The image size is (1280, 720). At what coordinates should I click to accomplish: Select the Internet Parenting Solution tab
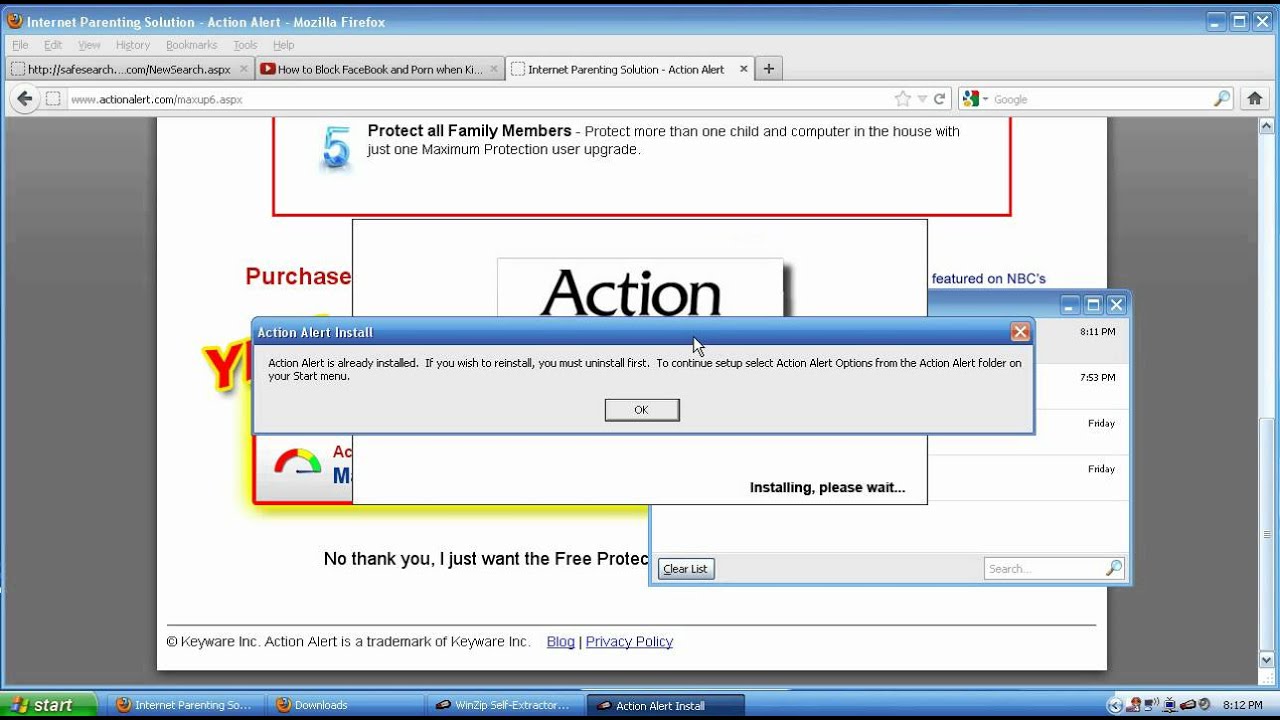point(628,69)
